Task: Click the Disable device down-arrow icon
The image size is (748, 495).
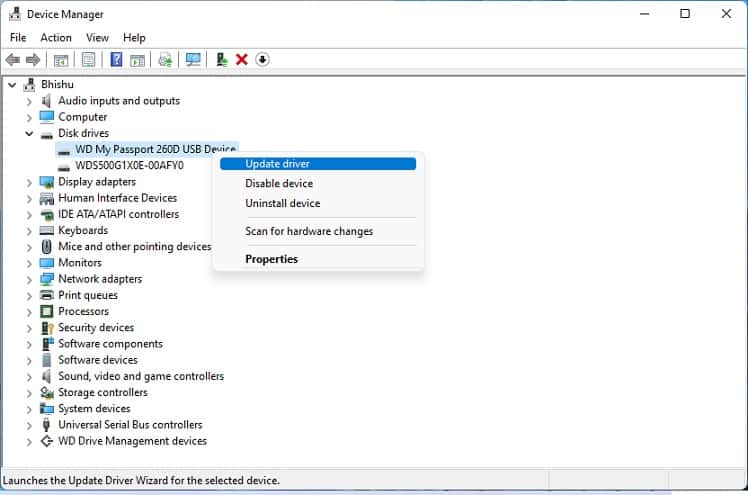Action: click(262, 60)
